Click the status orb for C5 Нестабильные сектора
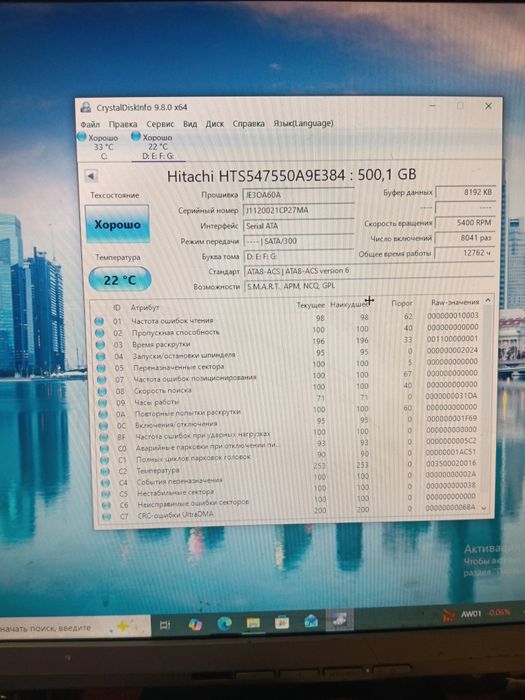The width and height of the screenshot is (525, 700). [x=106, y=494]
